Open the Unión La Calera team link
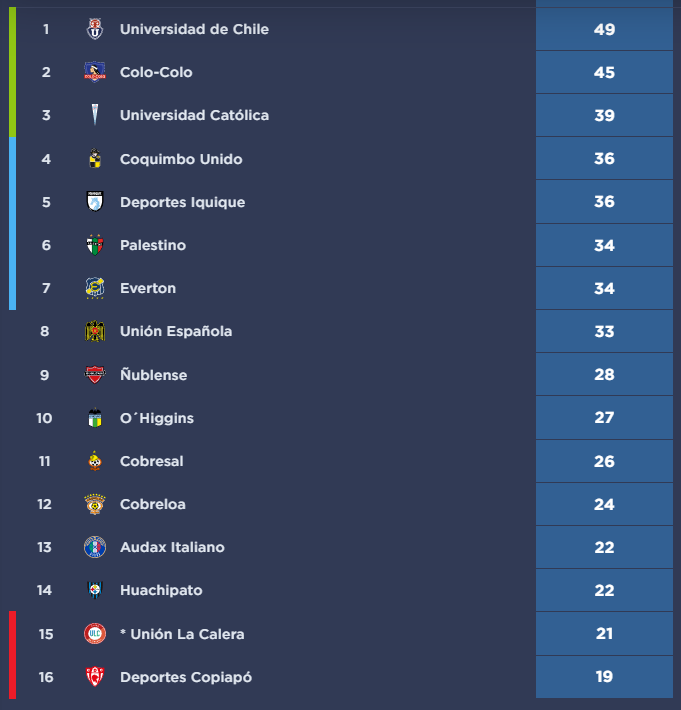 click(x=182, y=634)
